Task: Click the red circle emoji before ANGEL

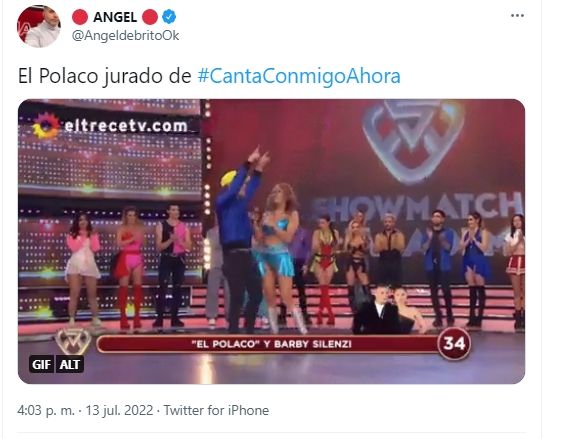Action: [80, 17]
